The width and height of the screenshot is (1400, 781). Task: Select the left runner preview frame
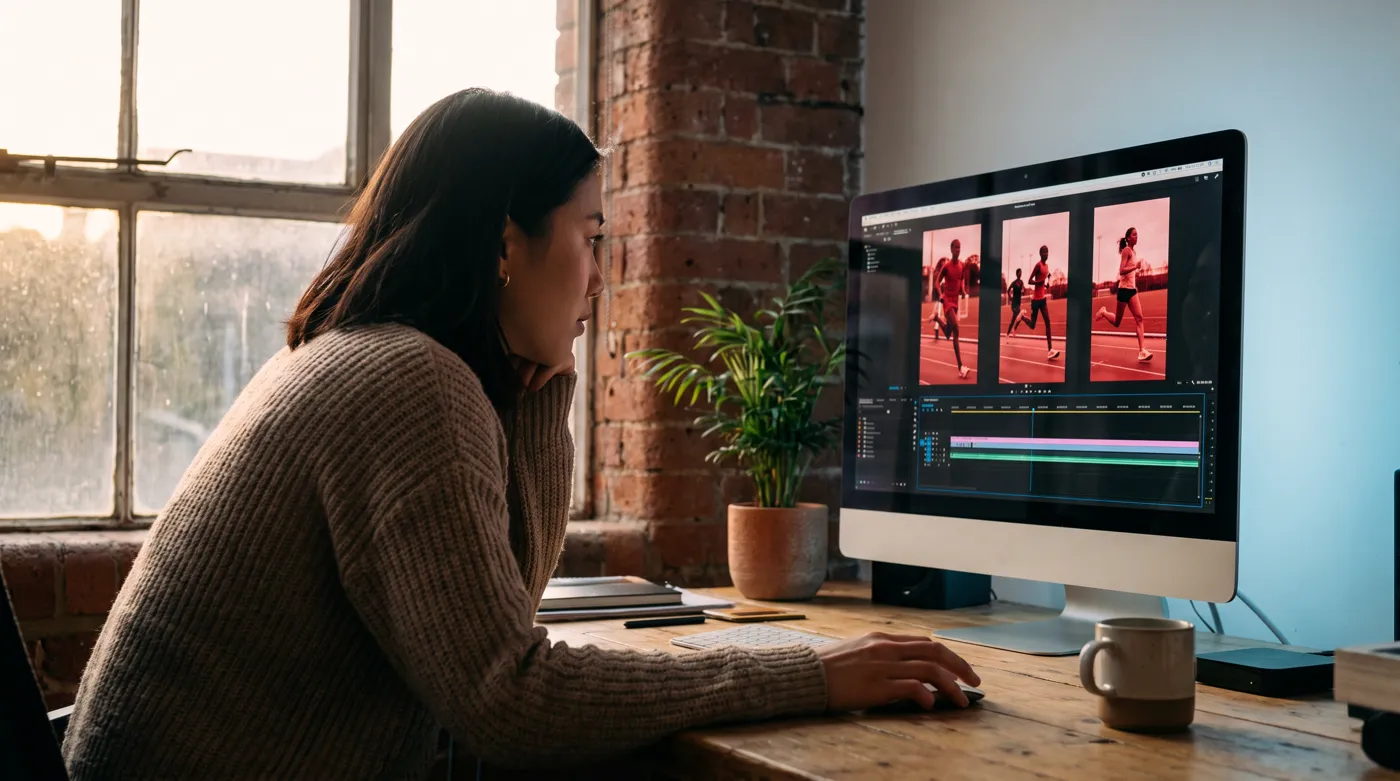949,304
